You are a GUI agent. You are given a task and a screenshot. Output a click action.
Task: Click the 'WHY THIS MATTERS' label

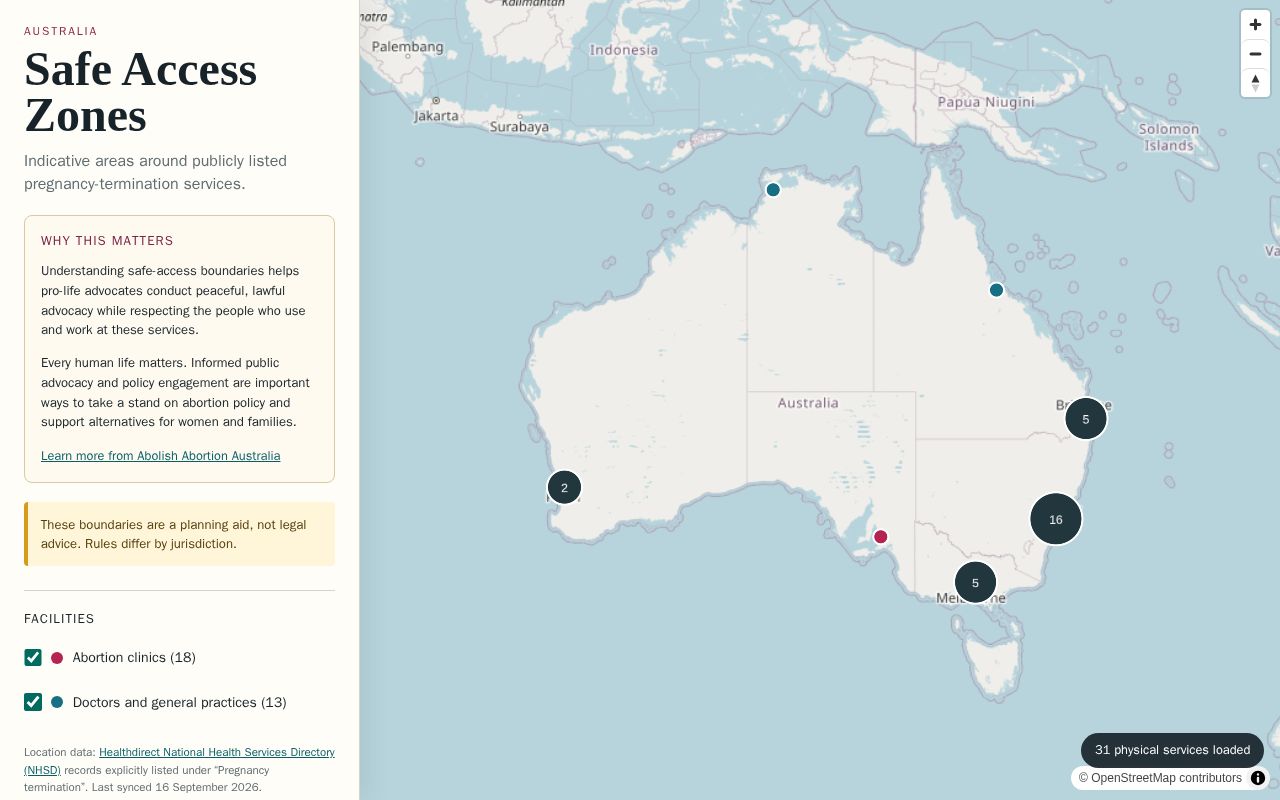tap(107, 241)
